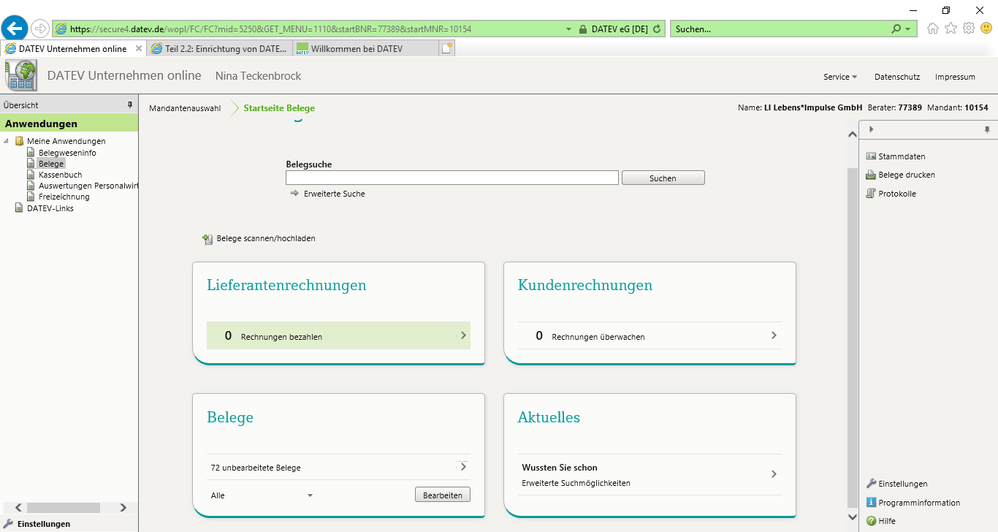Click the sidebar horizontal scrollbar right arrow

click(123, 507)
